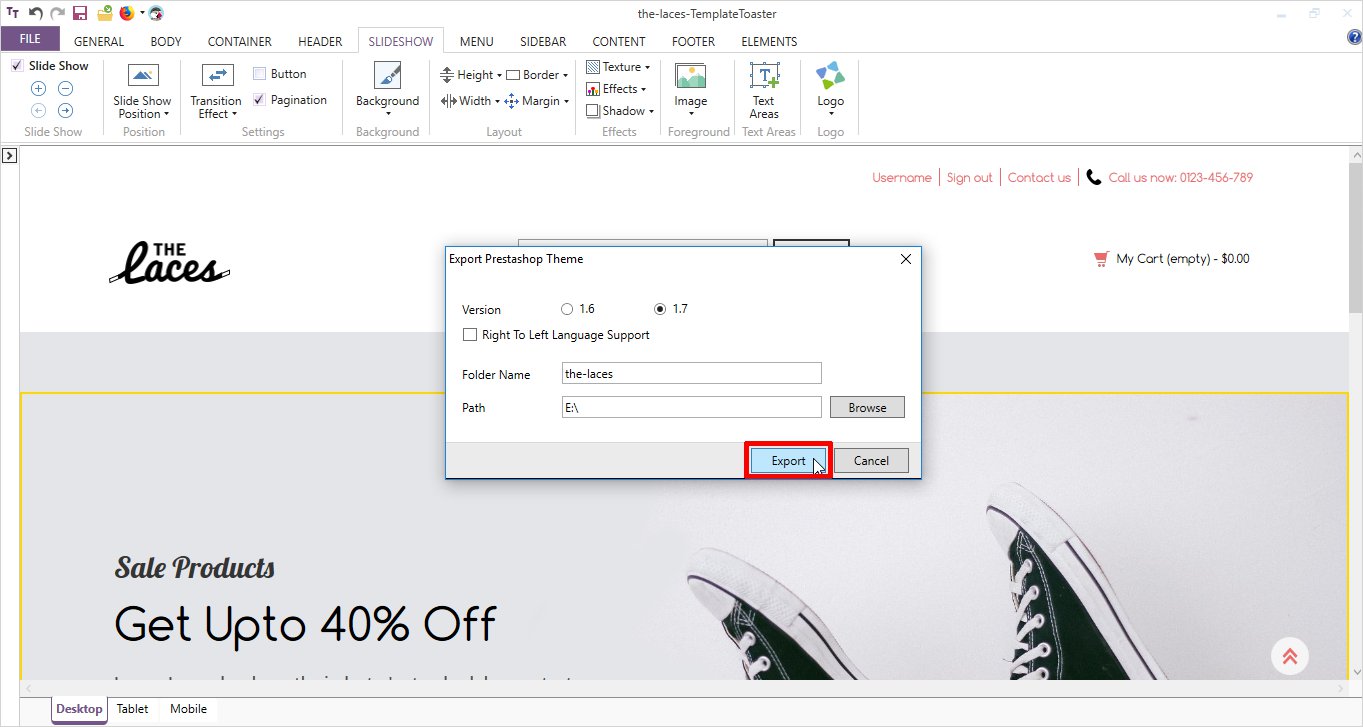Screen dimensions: 1363x727
Task: Preview in Firefox browser icon
Action: [127, 13]
